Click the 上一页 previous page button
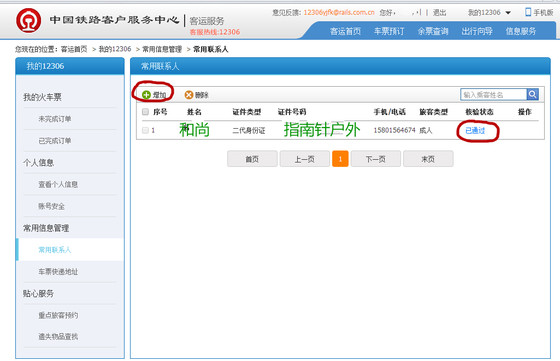The image size is (560, 361). pyautogui.click(x=305, y=159)
